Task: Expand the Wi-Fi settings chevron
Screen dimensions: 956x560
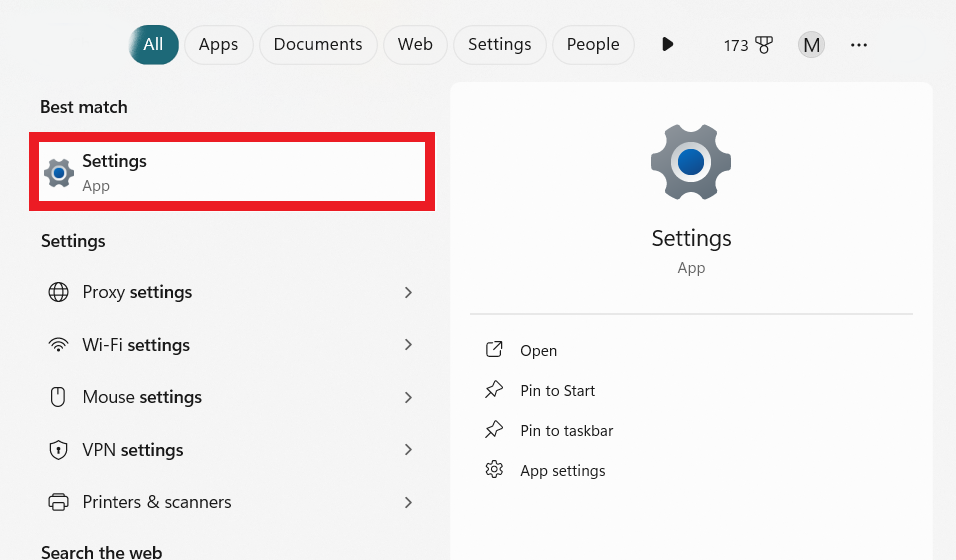Action: (x=408, y=345)
